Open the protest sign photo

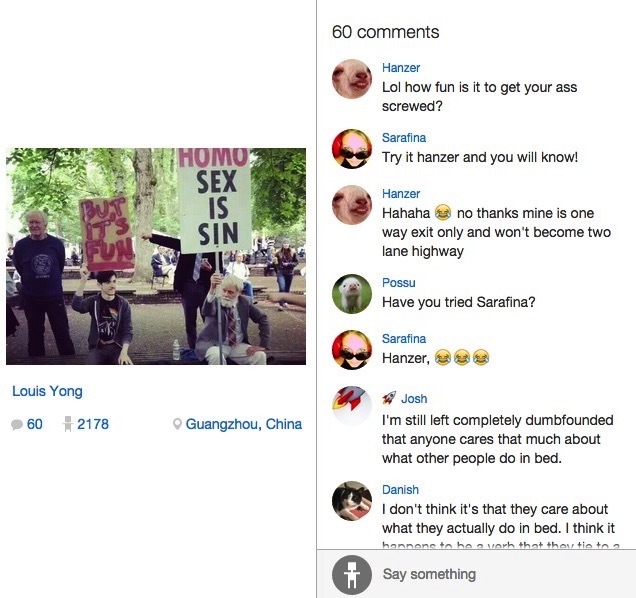[x=156, y=256]
